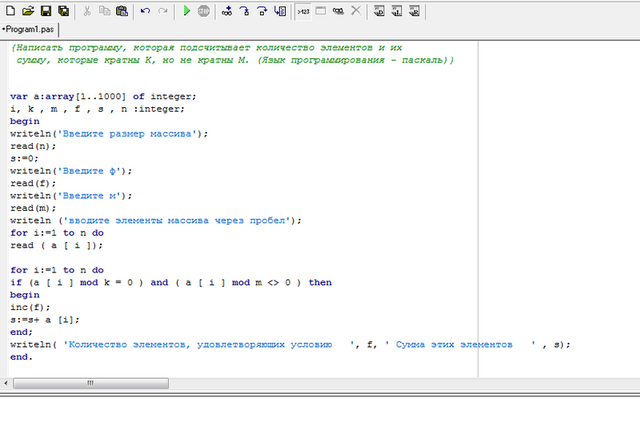Click the Run to Cursor icon
This screenshot has height=426, width=640.
click(x=280, y=11)
